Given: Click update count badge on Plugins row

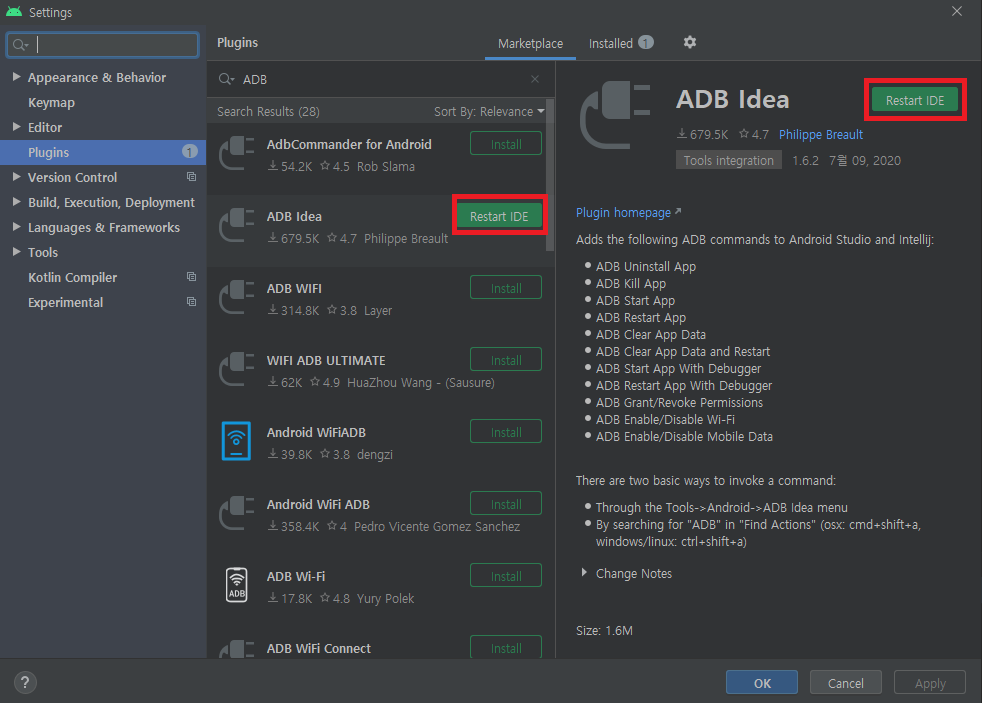Looking at the screenshot, I should pyautogui.click(x=189, y=151).
